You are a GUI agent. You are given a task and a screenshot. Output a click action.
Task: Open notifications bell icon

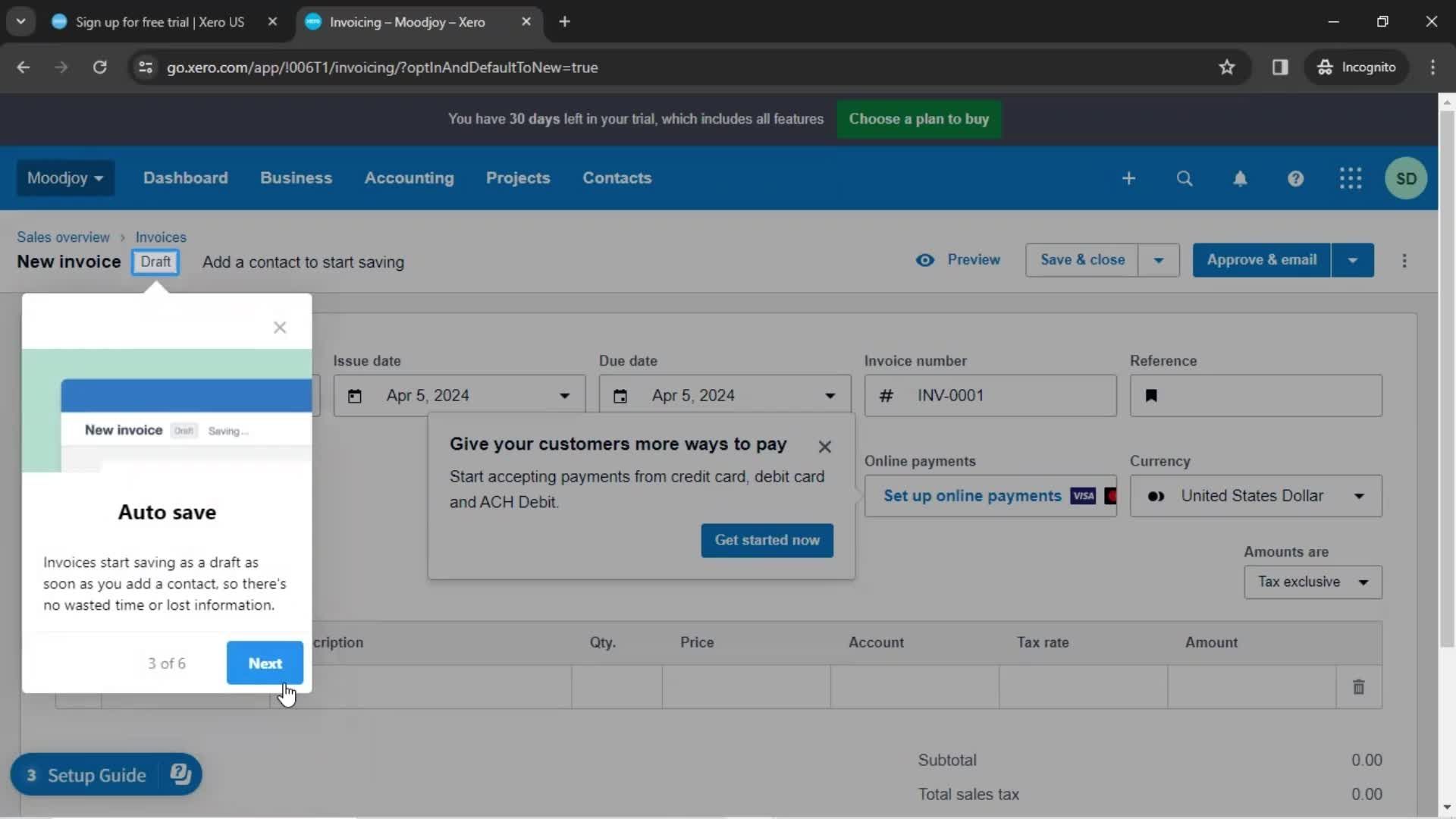click(1240, 178)
